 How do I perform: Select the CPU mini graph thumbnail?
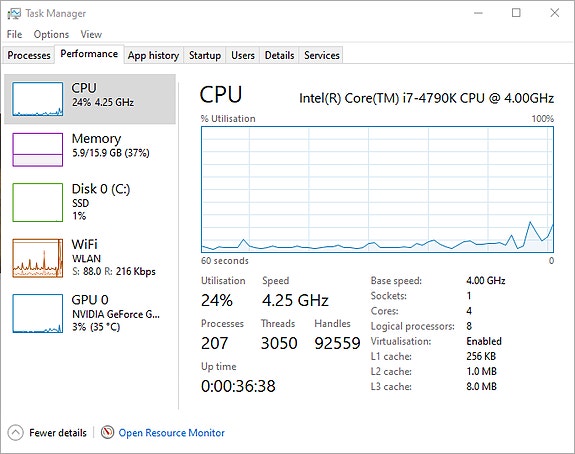[x=37, y=99]
